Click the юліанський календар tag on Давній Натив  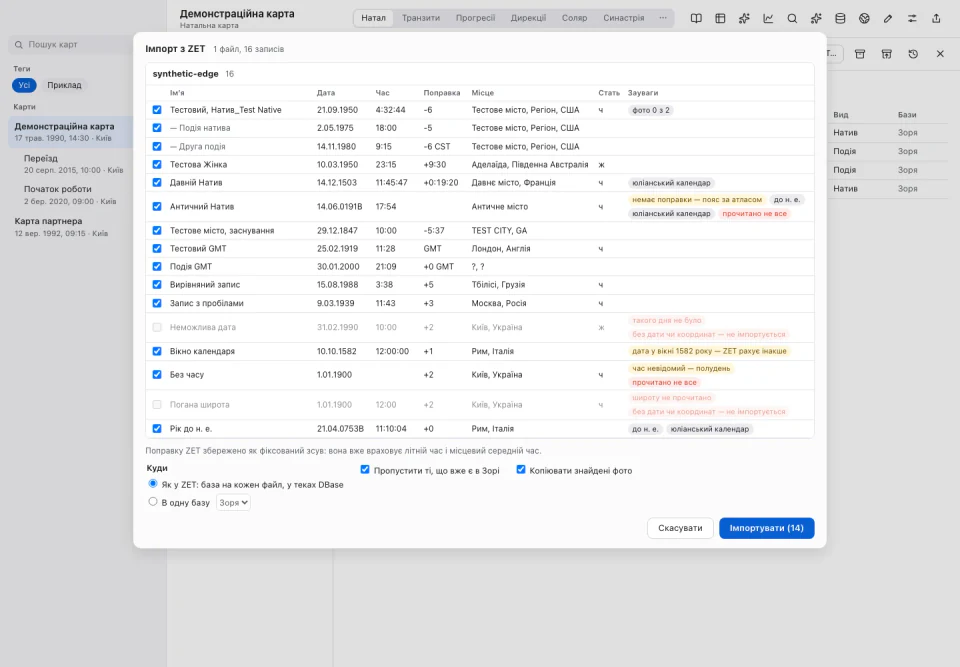(671, 183)
